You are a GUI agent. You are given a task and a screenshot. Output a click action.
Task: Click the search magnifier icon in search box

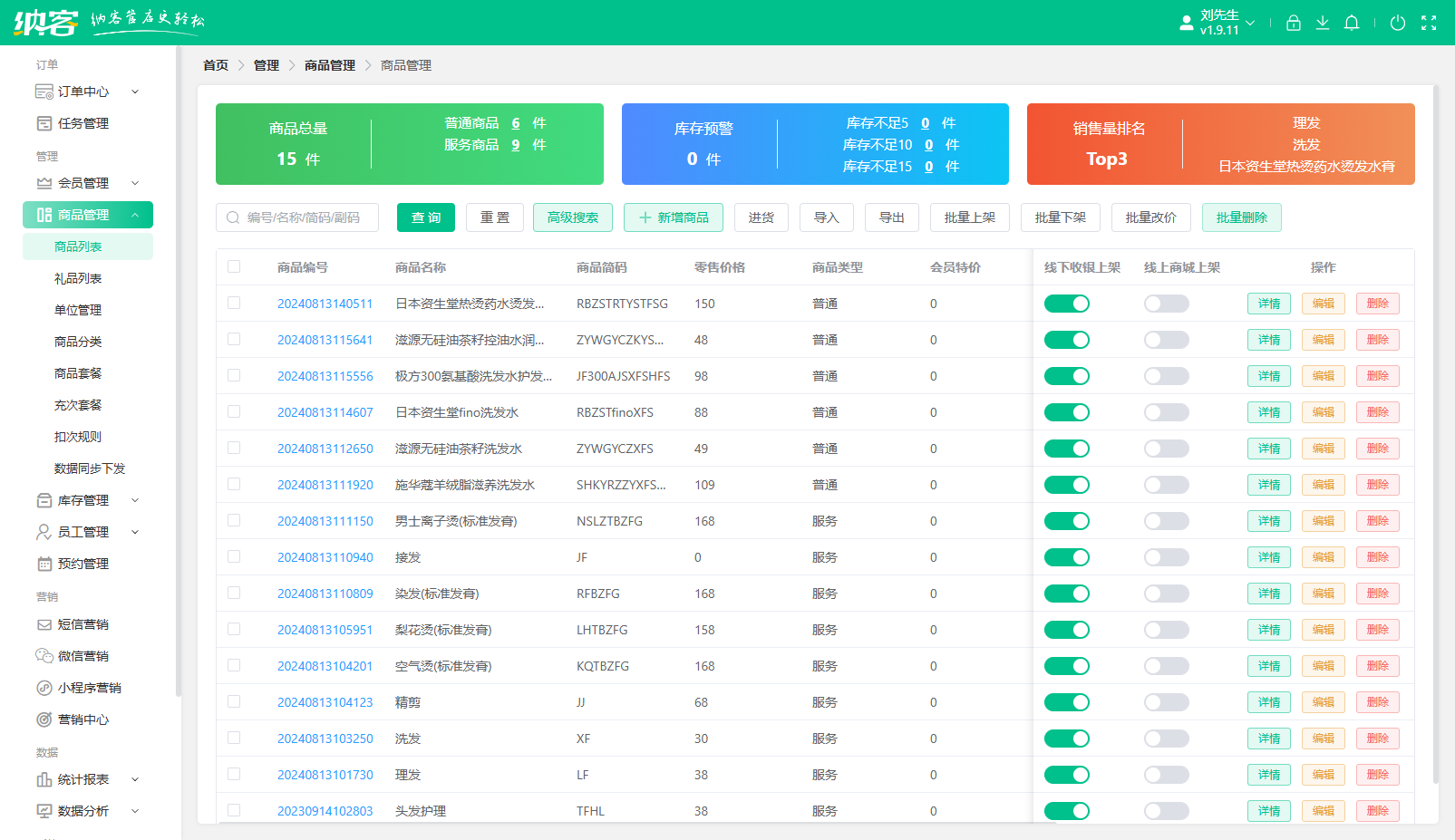tap(233, 217)
